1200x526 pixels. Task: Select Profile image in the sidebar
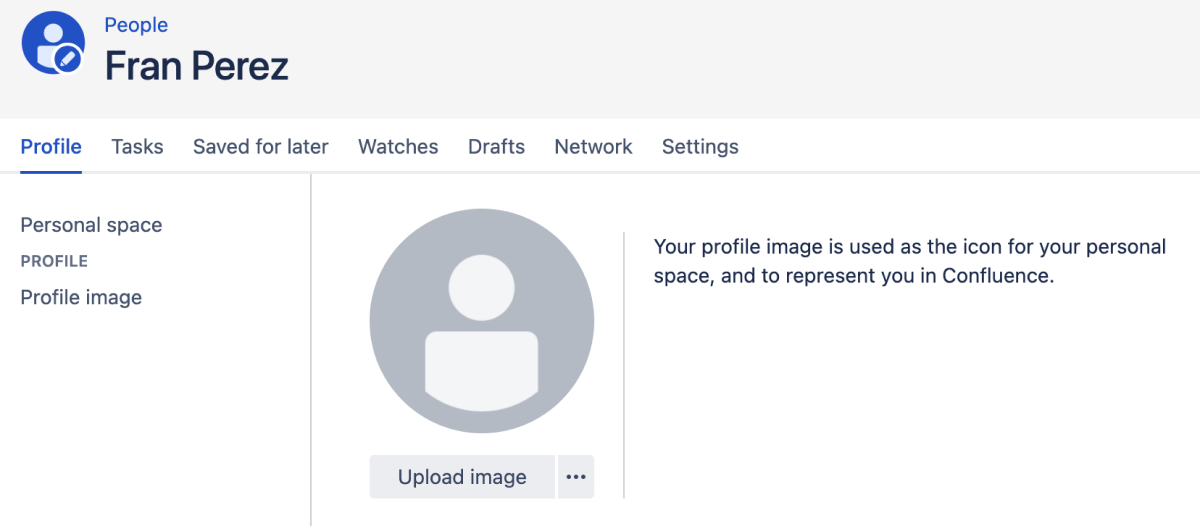coord(81,297)
